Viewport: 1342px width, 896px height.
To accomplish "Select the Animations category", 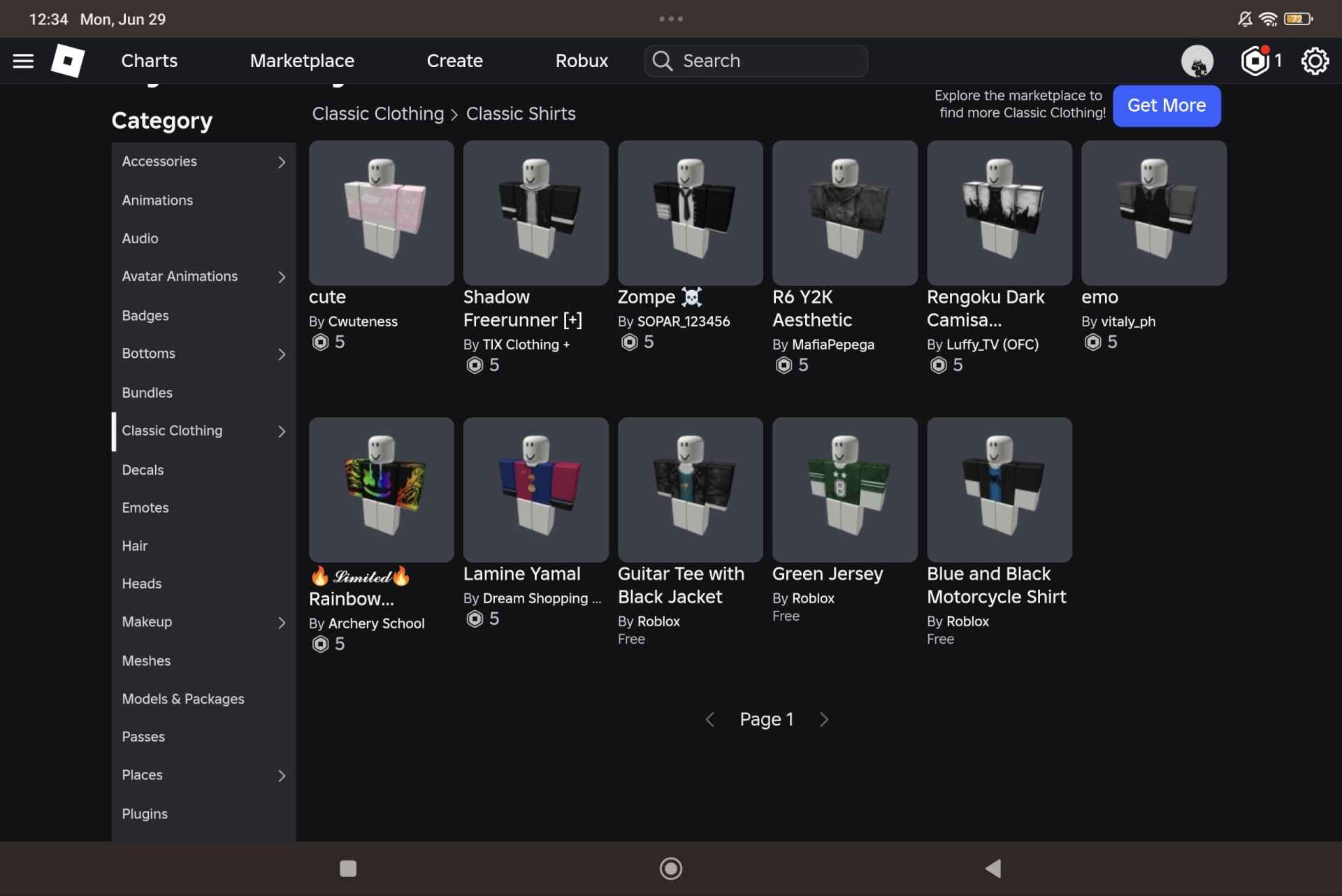I will pos(203,201).
